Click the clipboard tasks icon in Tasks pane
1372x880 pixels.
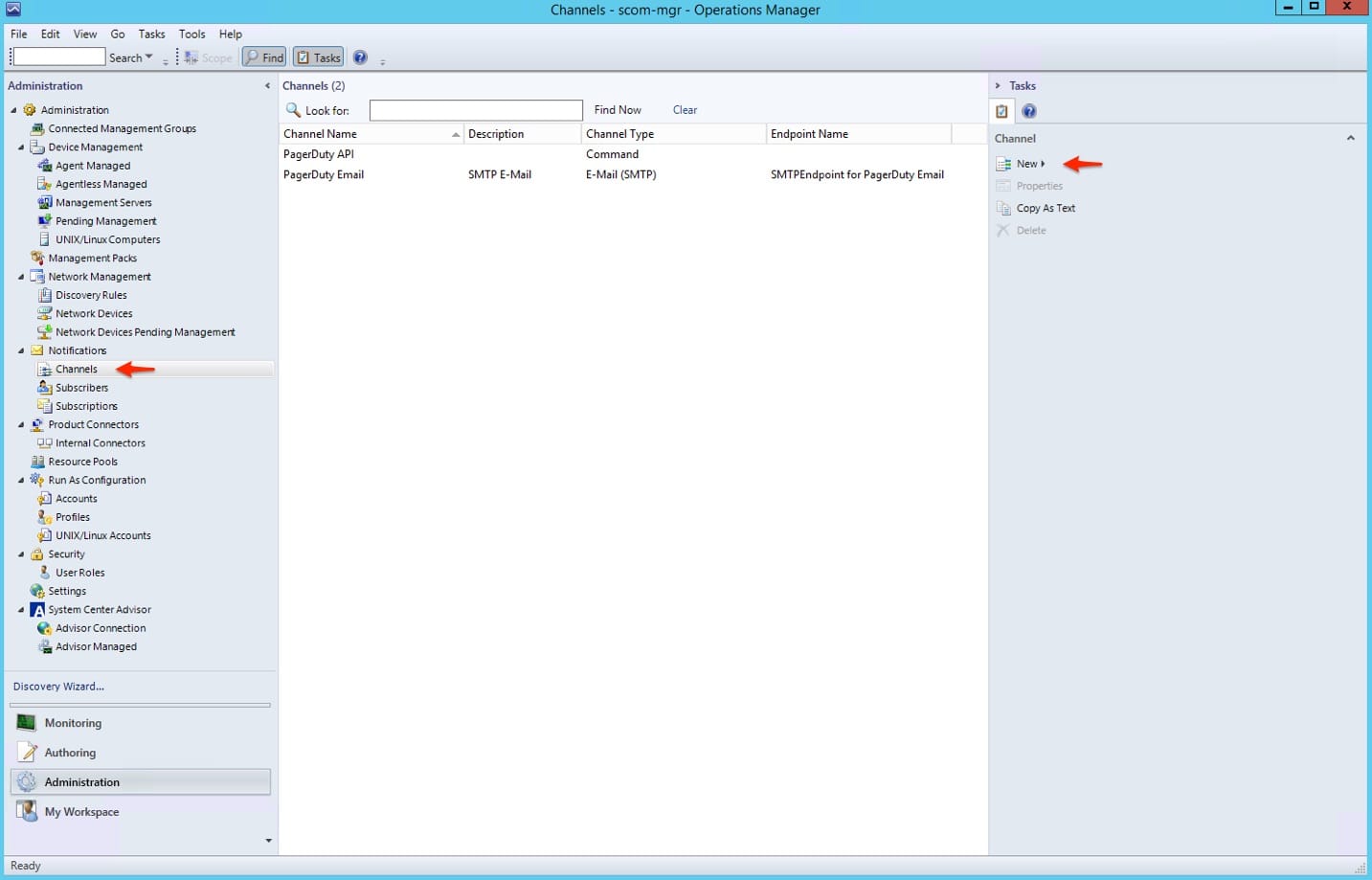[x=1001, y=111]
